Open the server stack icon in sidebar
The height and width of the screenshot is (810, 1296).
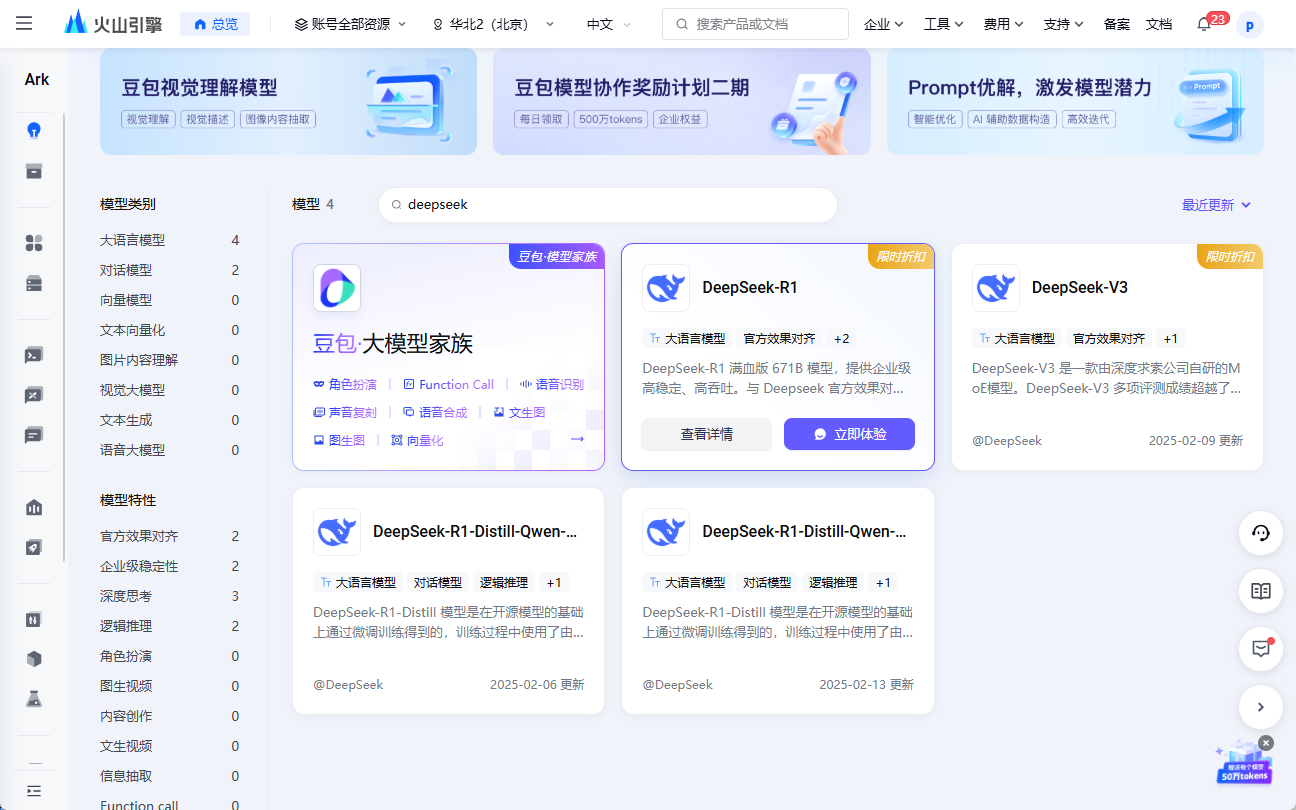click(x=34, y=284)
